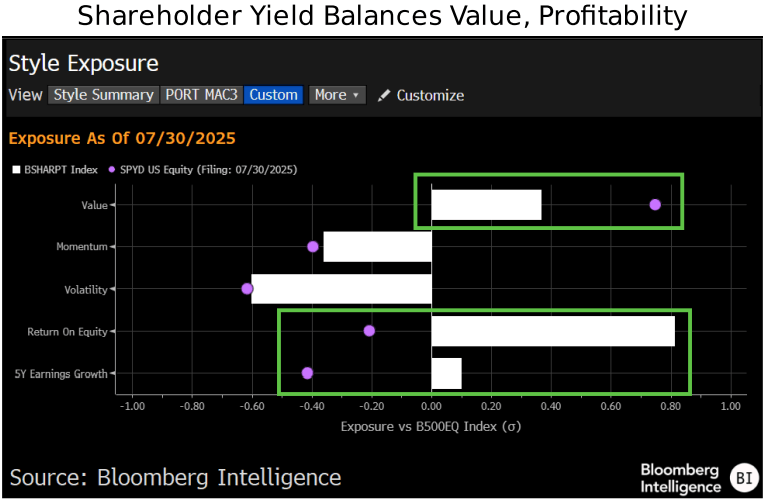Click the white Momentum exposure bar
The height and width of the screenshot is (501, 765).
pyautogui.click(x=377, y=246)
